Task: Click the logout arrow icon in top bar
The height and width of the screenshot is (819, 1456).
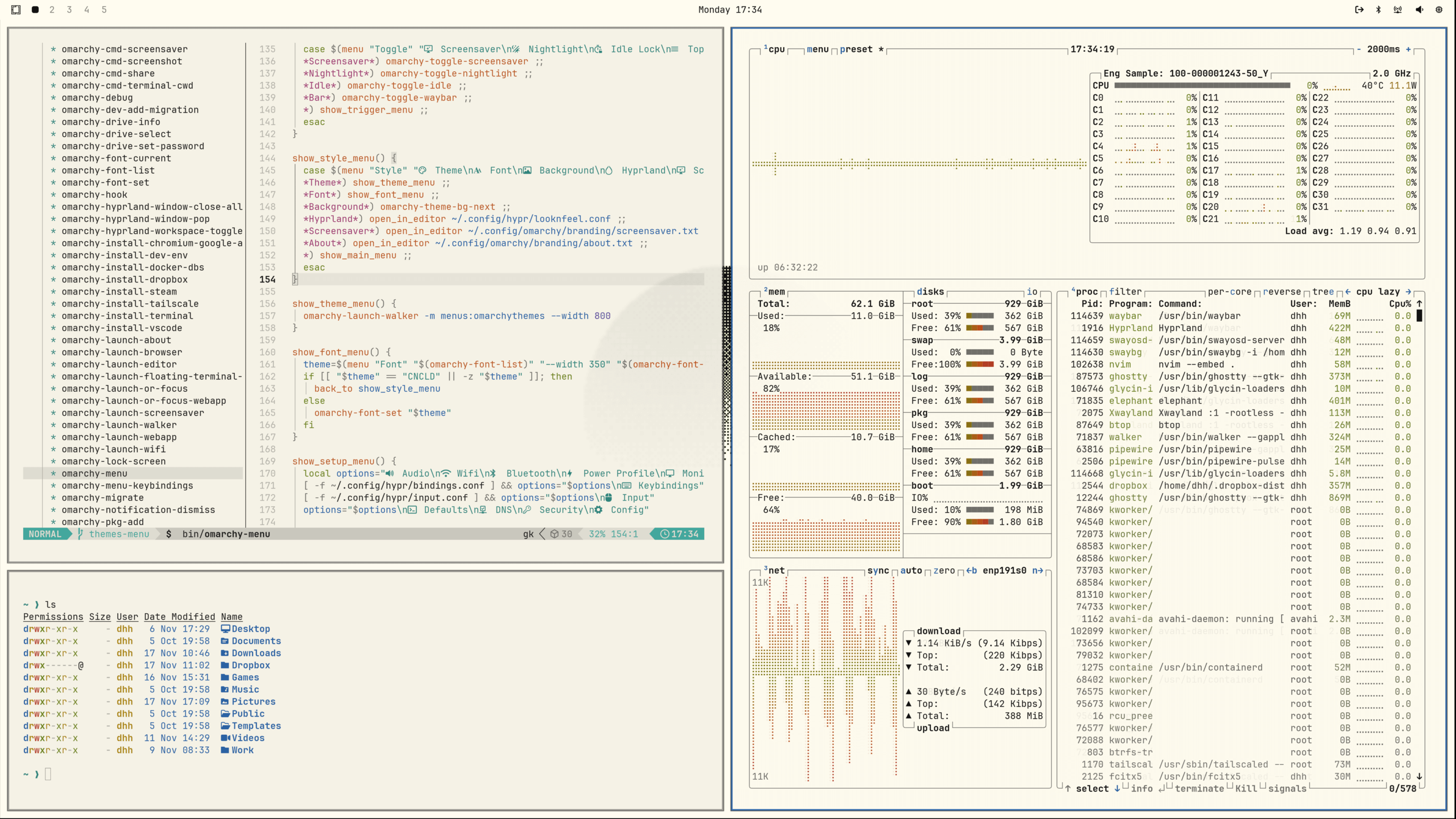Action: pos(1359,10)
